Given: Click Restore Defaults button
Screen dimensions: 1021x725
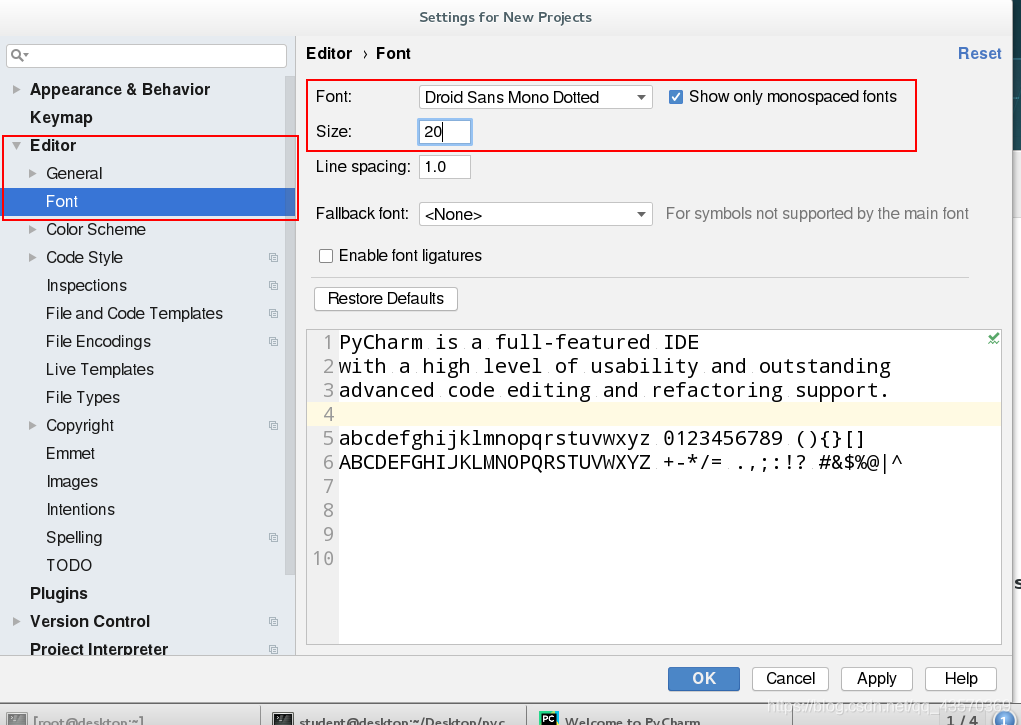Looking at the screenshot, I should coord(385,299).
